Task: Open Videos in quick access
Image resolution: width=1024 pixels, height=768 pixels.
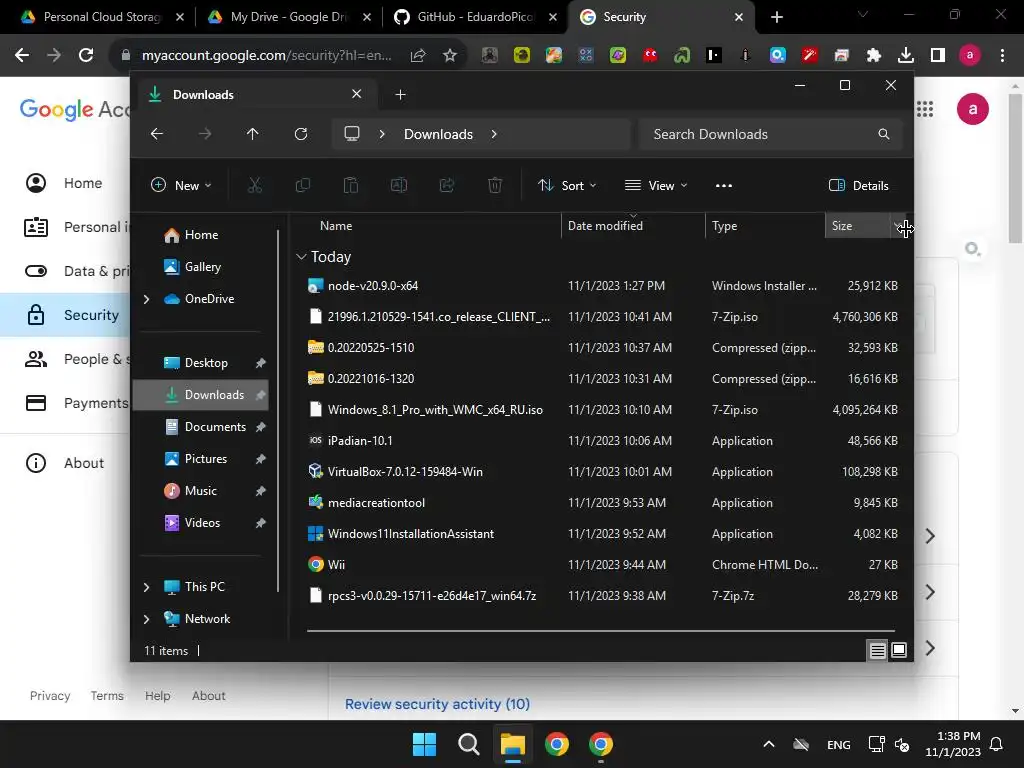Action: coord(204,523)
